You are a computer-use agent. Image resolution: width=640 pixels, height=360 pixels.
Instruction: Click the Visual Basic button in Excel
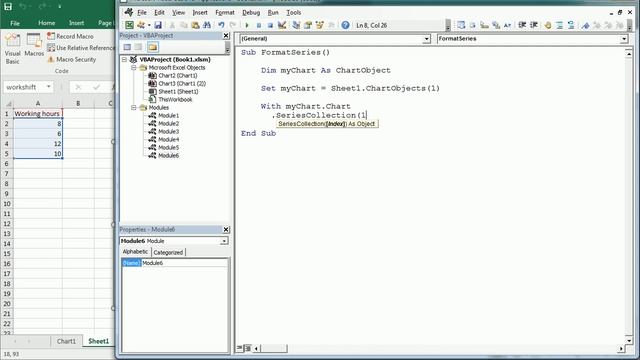pos(12,49)
